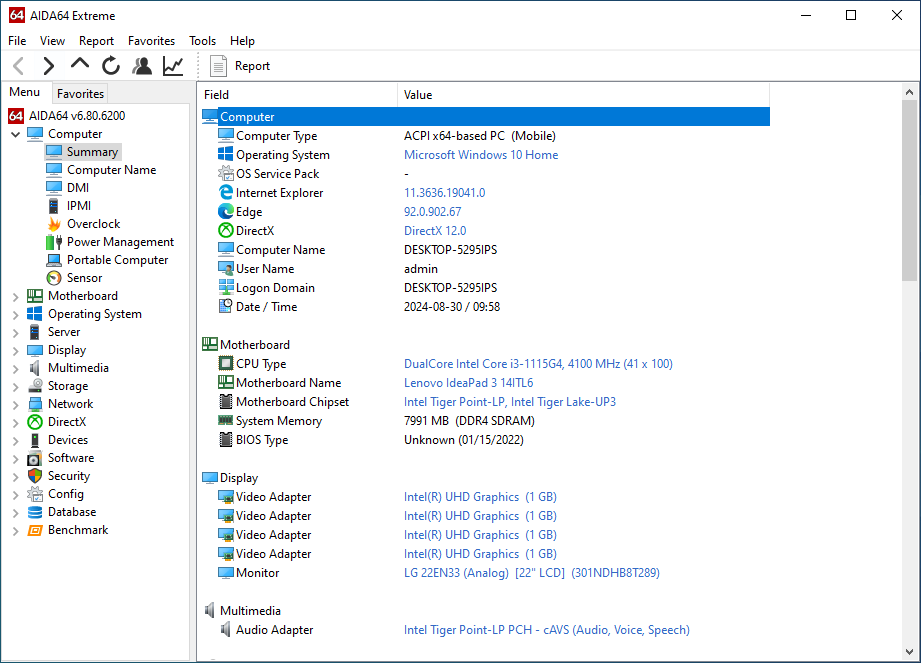Select the IPMI tree item
Viewport: 921px width, 663px height.
click(x=79, y=206)
